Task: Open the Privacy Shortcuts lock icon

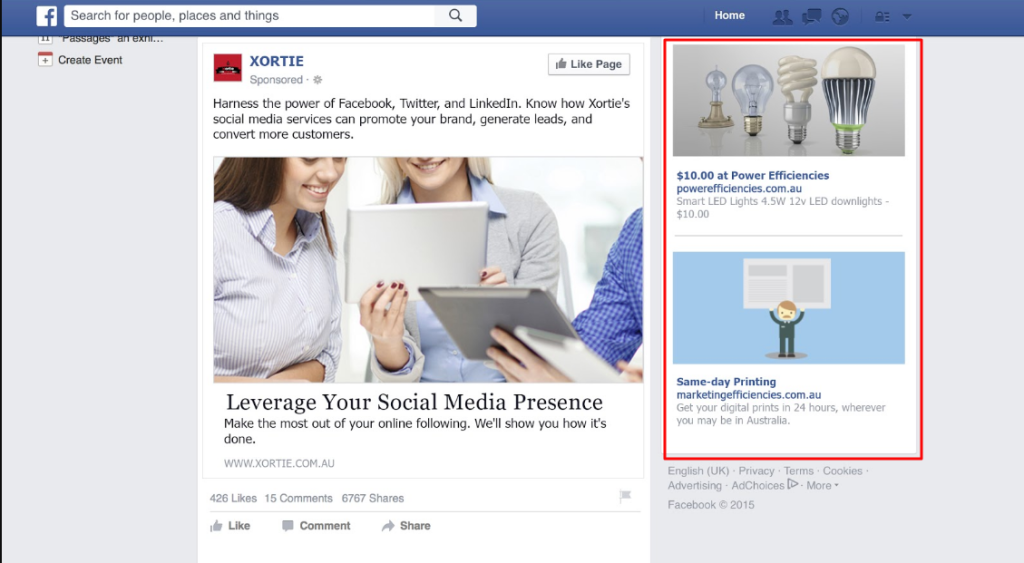Action: coord(882,16)
